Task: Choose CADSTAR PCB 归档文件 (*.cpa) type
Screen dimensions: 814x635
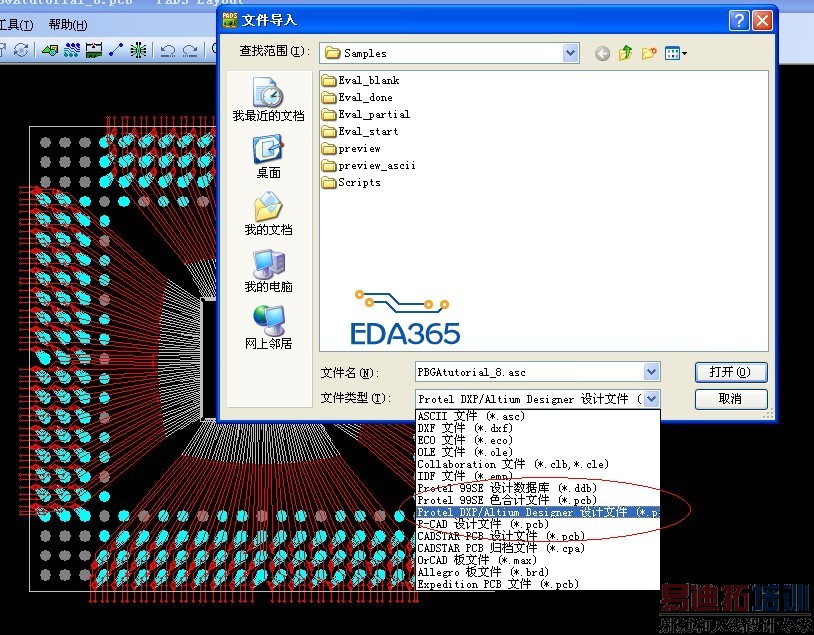Action: point(538,548)
